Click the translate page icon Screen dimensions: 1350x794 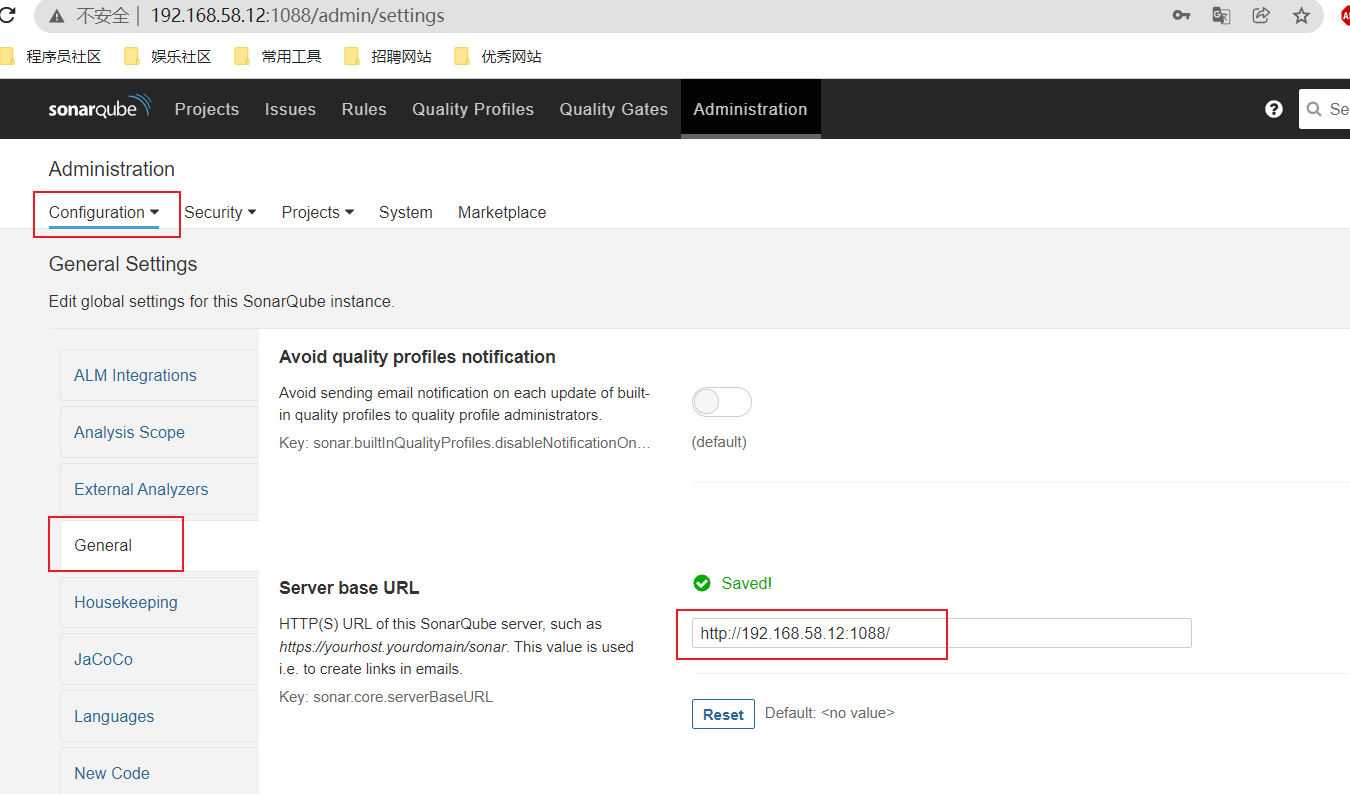click(x=1221, y=15)
